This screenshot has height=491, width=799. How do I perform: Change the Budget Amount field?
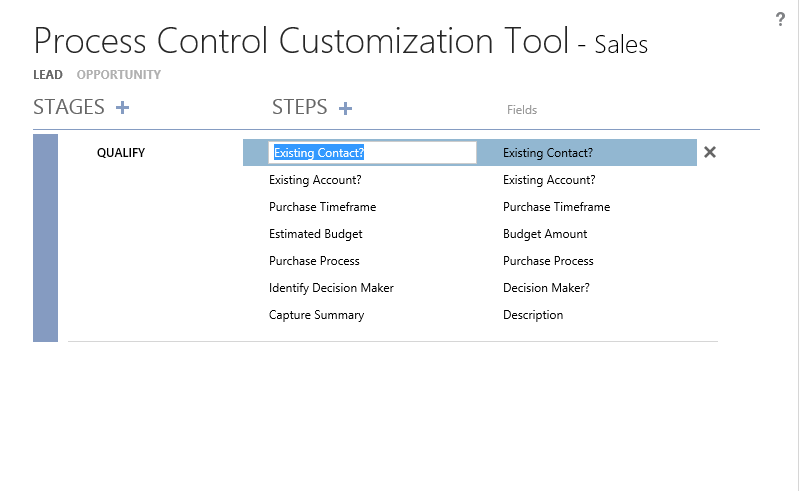545,234
